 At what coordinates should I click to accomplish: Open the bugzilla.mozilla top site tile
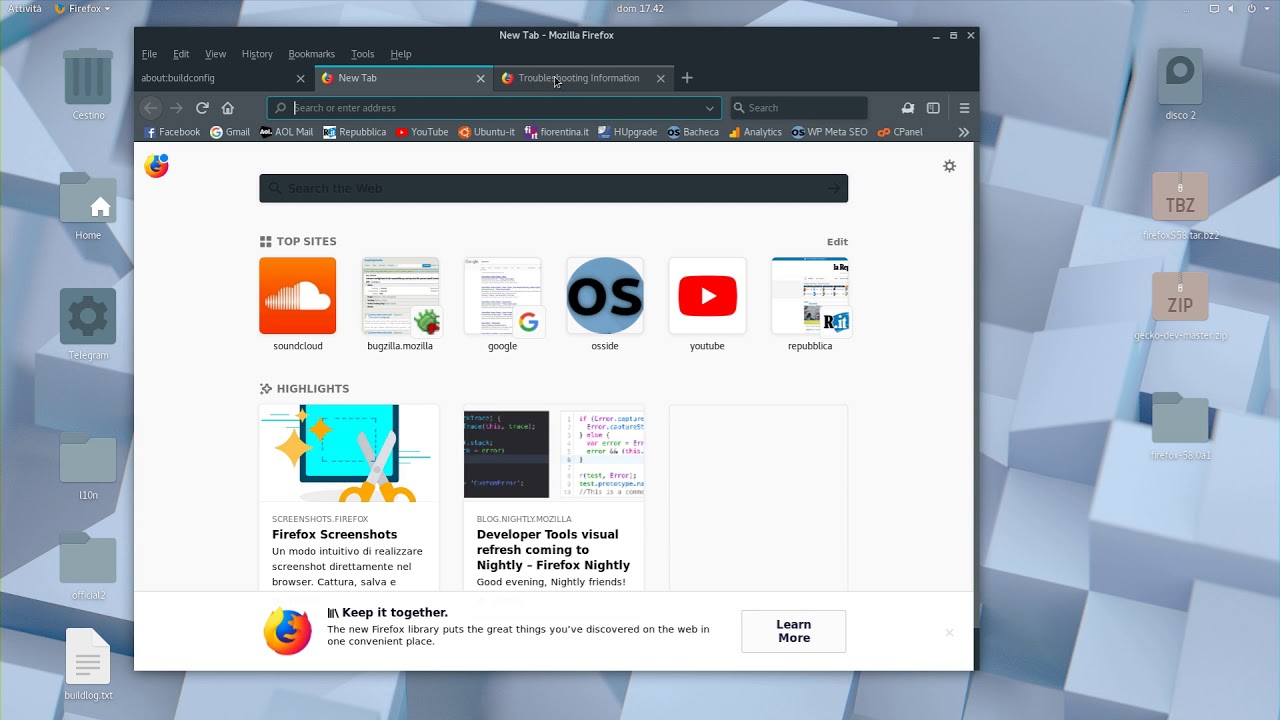pyautogui.click(x=400, y=305)
